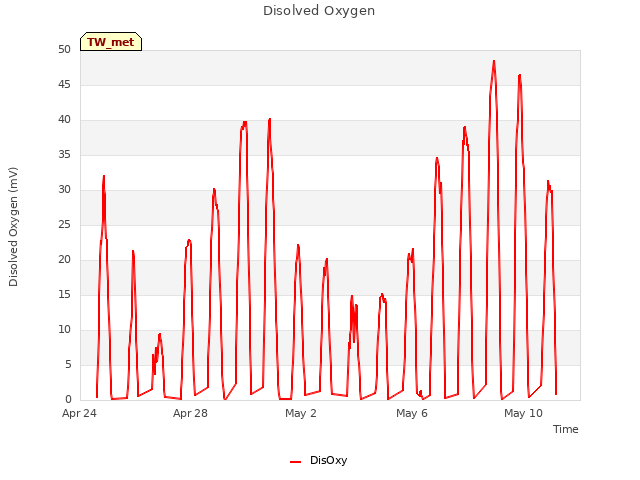Select the Apr 24 x-axis label

coord(79,413)
